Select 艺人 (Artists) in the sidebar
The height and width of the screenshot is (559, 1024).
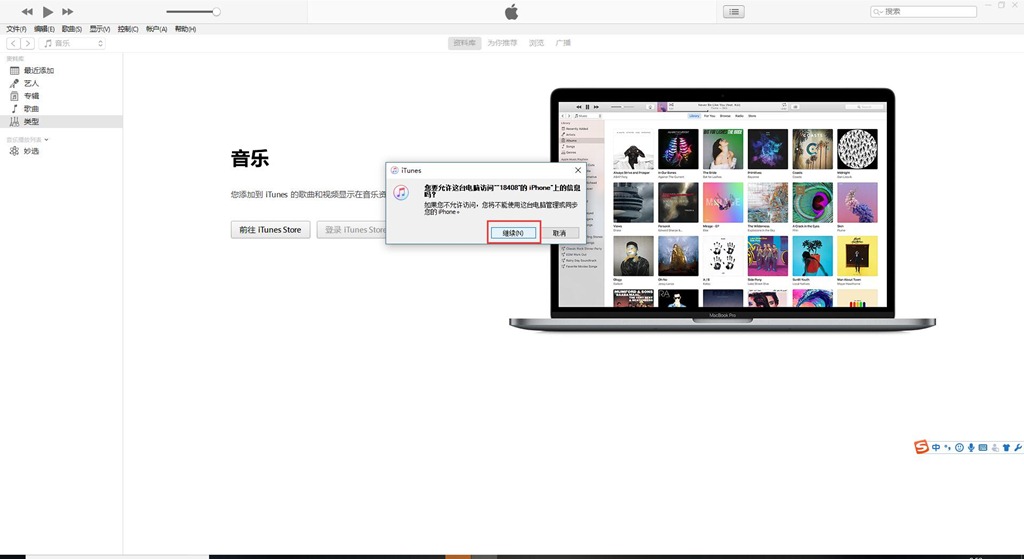(x=31, y=84)
